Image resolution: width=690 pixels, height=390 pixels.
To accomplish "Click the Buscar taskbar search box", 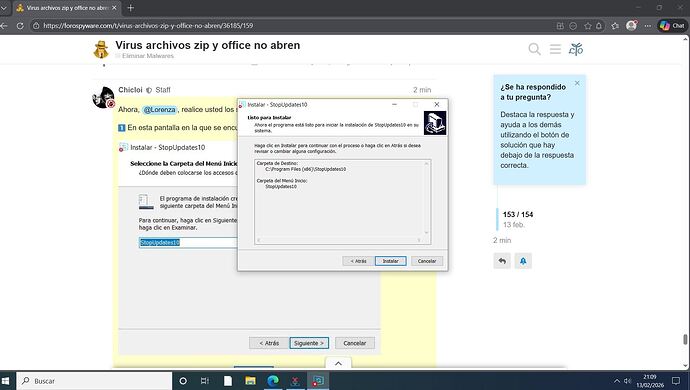I will coord(94,381).
